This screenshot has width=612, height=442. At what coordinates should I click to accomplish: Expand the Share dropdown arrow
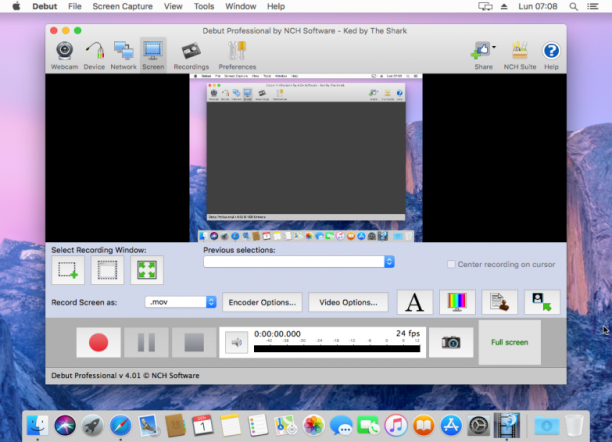[494, 47]
